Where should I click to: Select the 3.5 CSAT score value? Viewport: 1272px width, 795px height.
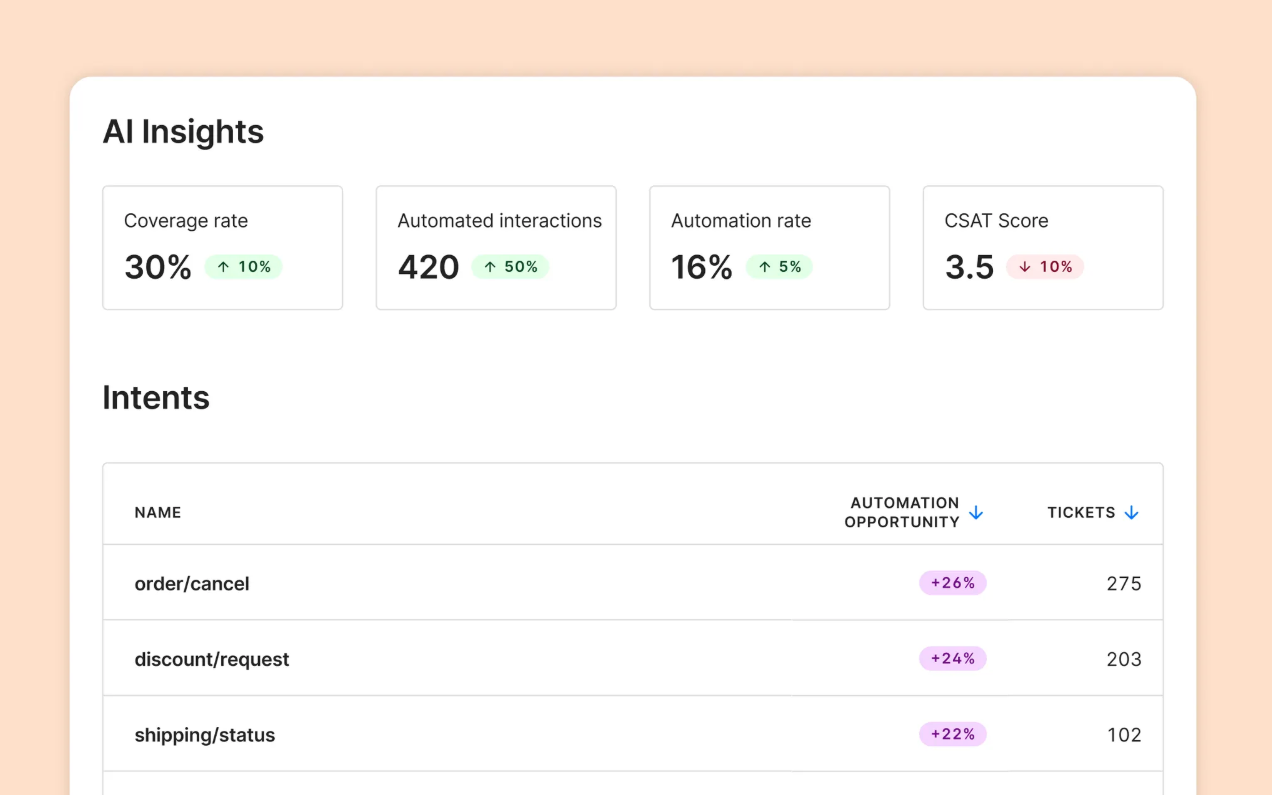[x=970, y=268]
